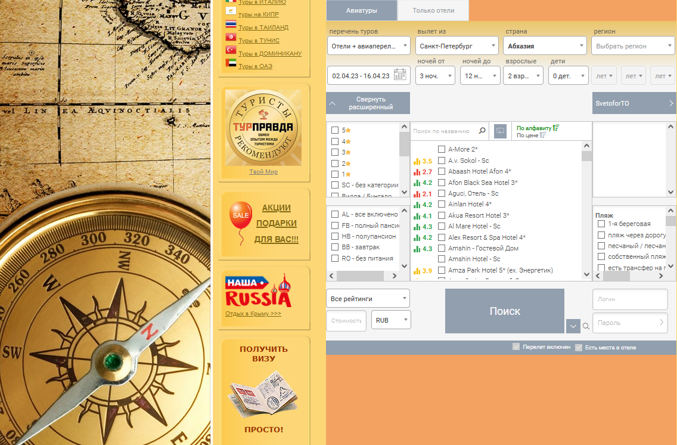Click rating 3.9 icon for Amza Park Hotel
The height and width of the screenshot is (445, 677).
pyautogui.click(x=417, y=271)
